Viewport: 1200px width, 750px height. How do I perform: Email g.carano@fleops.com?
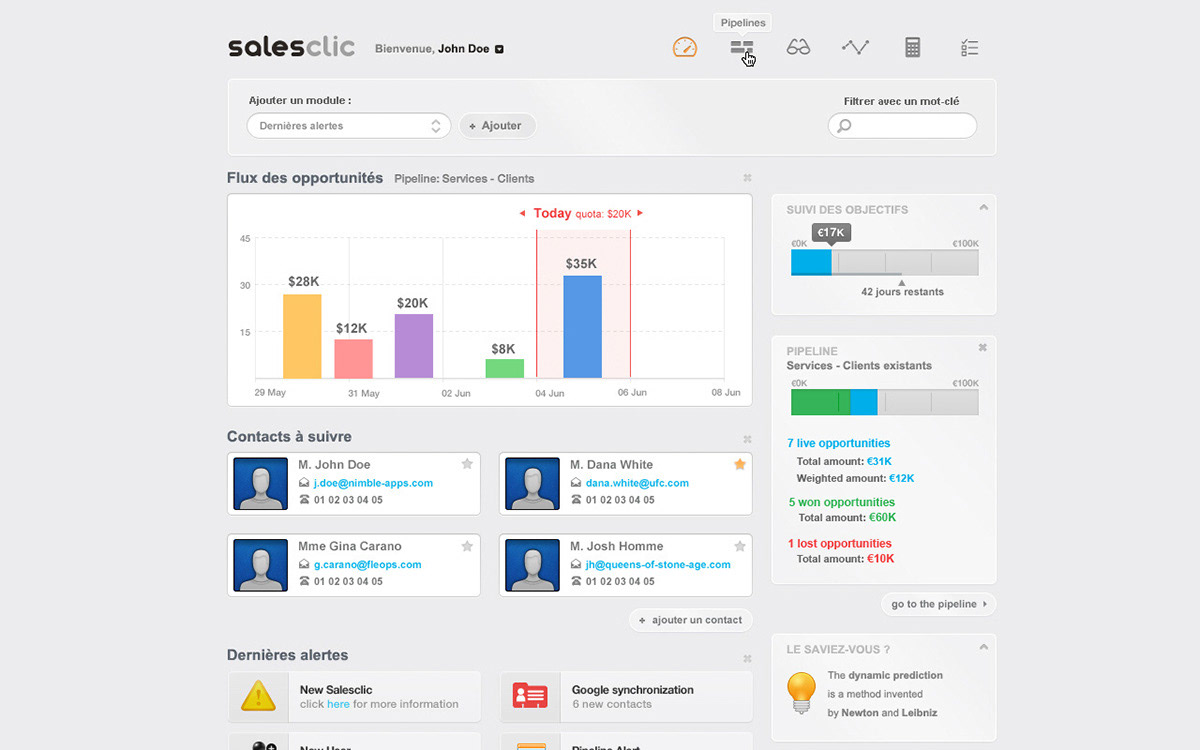[x=367, y=564]
